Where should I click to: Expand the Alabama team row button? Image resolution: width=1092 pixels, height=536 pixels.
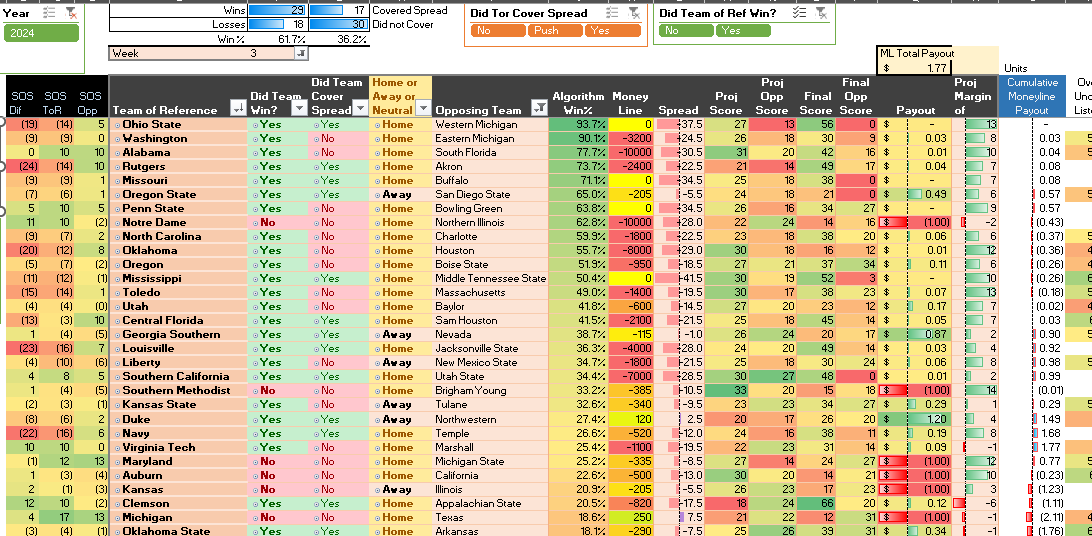pos(118,152)
